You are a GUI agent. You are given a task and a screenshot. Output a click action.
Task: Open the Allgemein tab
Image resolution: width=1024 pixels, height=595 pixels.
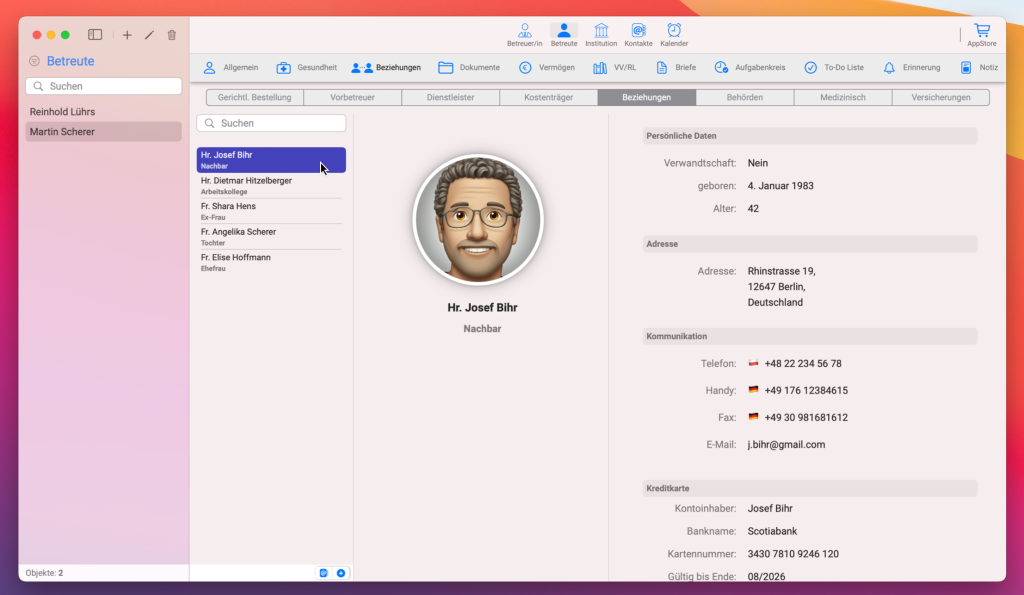(x=231, y=67)
